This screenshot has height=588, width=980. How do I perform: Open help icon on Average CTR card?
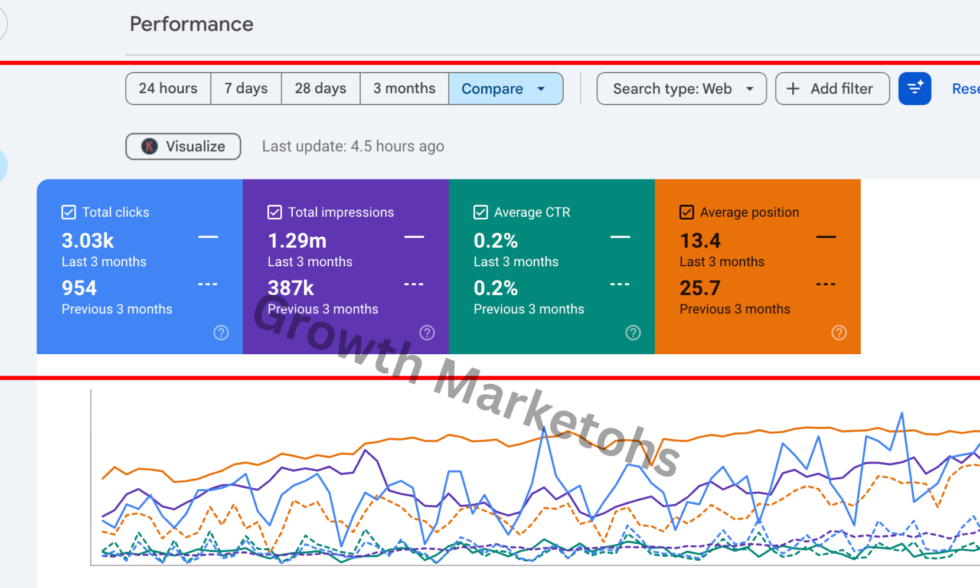click(633, 332)
